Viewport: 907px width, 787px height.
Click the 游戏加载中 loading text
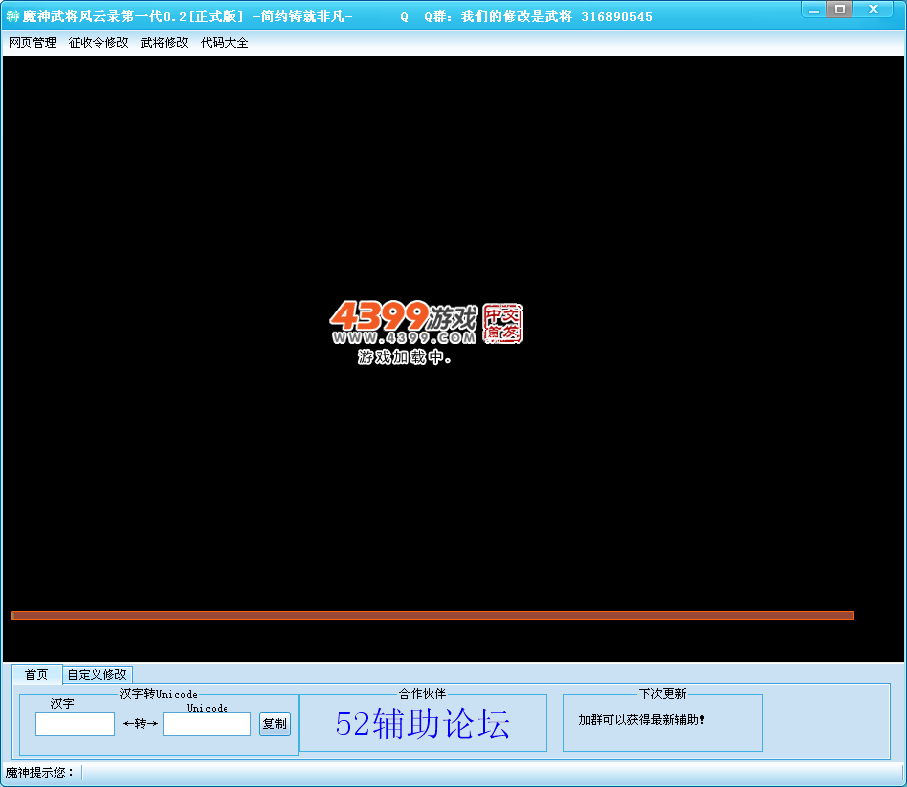pyautogui.click(x=404, y=357)
